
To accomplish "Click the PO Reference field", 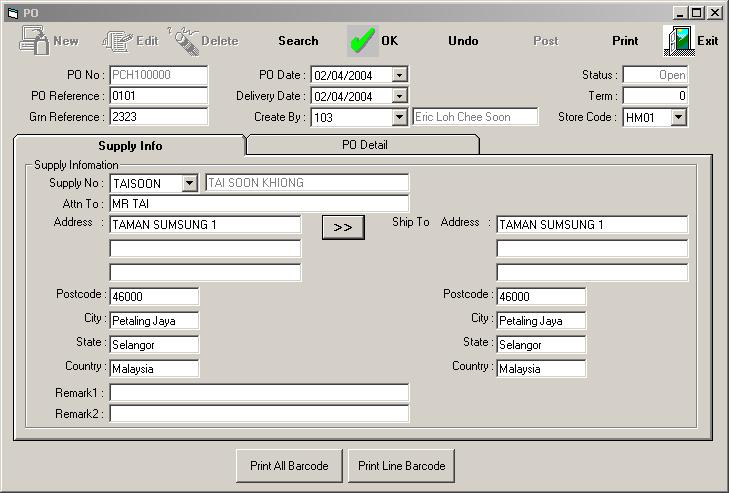I will click(159, 96).
